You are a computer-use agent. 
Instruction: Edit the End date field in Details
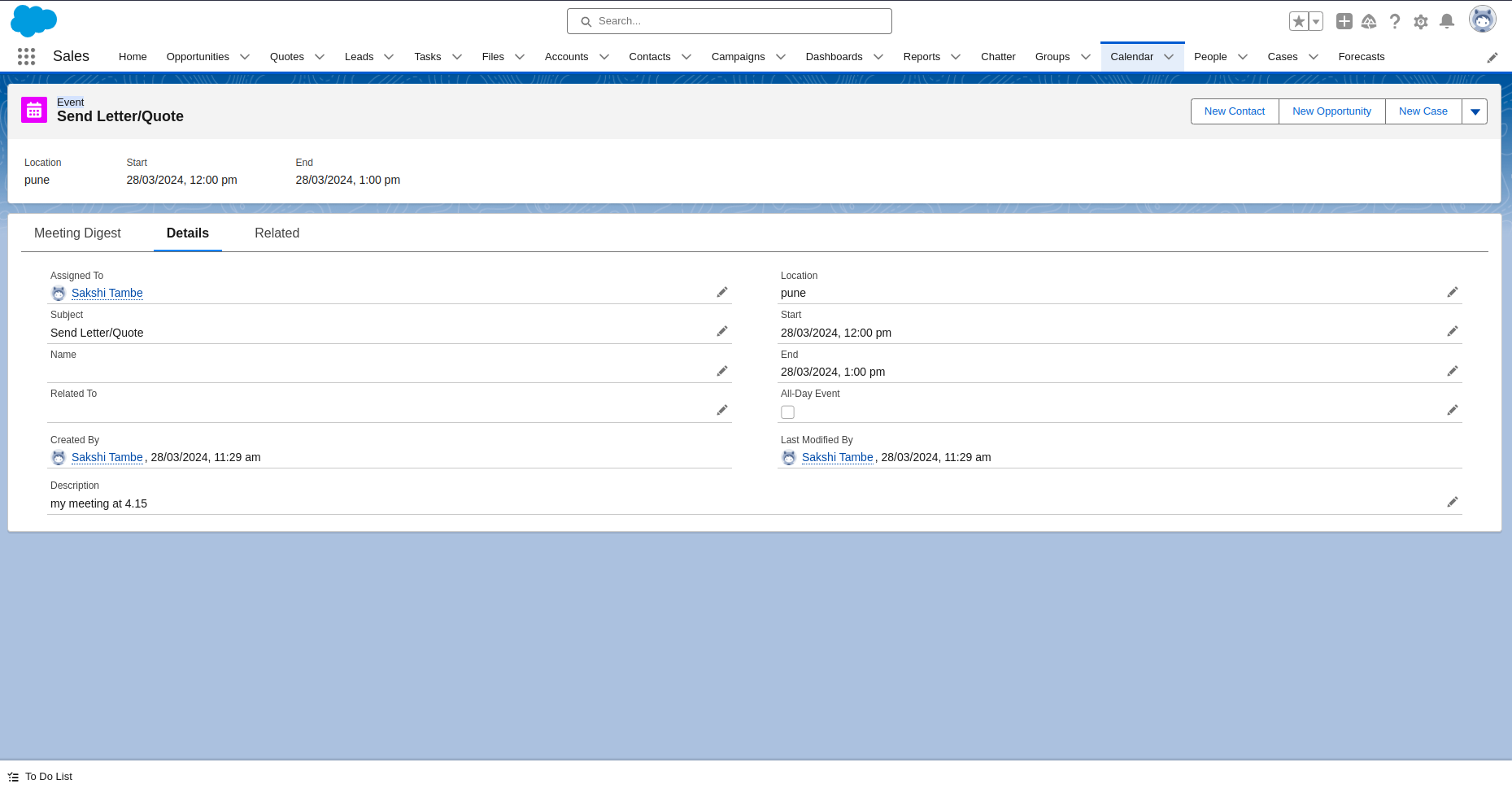coord(1453,371)
